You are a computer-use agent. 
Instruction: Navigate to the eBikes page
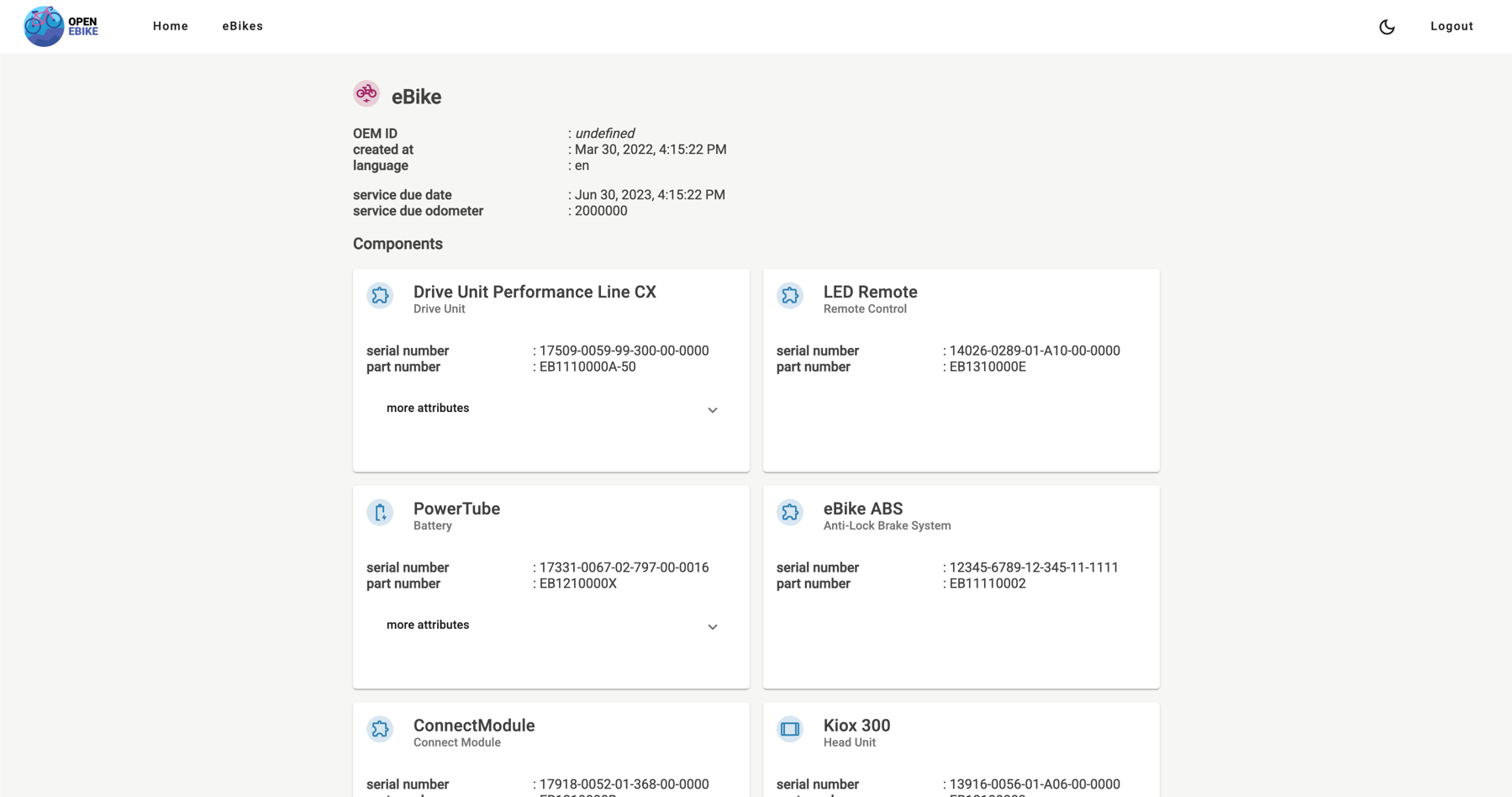(x=242, y=26)
